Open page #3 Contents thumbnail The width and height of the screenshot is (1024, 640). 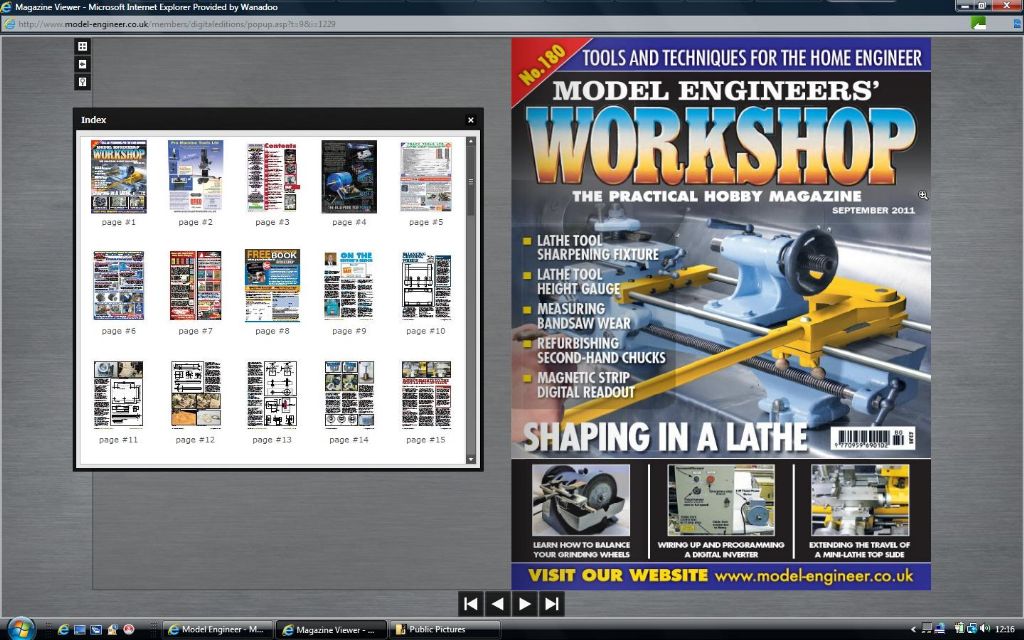pos(272,176)
